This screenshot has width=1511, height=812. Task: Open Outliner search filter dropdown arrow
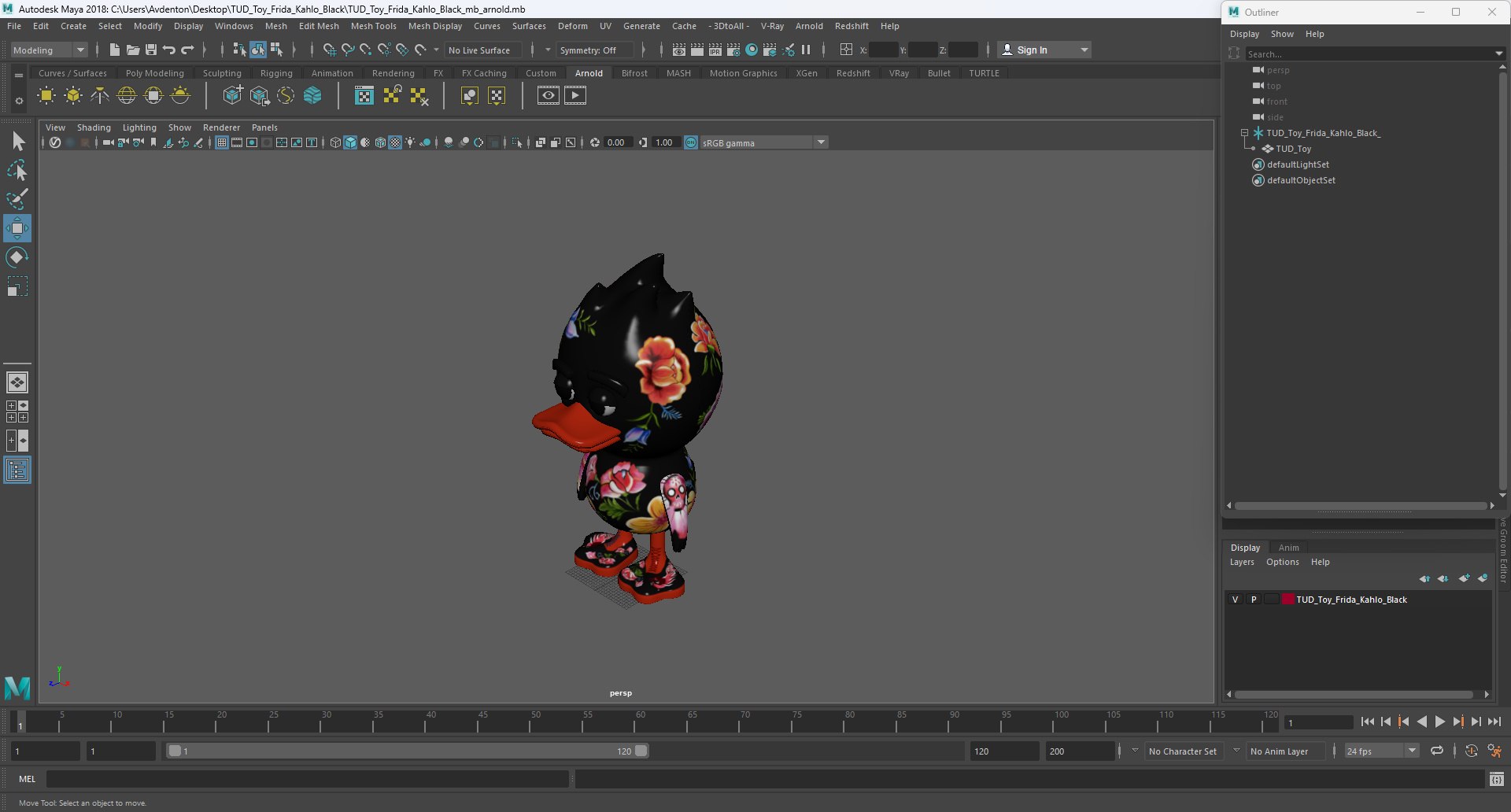1498,54
